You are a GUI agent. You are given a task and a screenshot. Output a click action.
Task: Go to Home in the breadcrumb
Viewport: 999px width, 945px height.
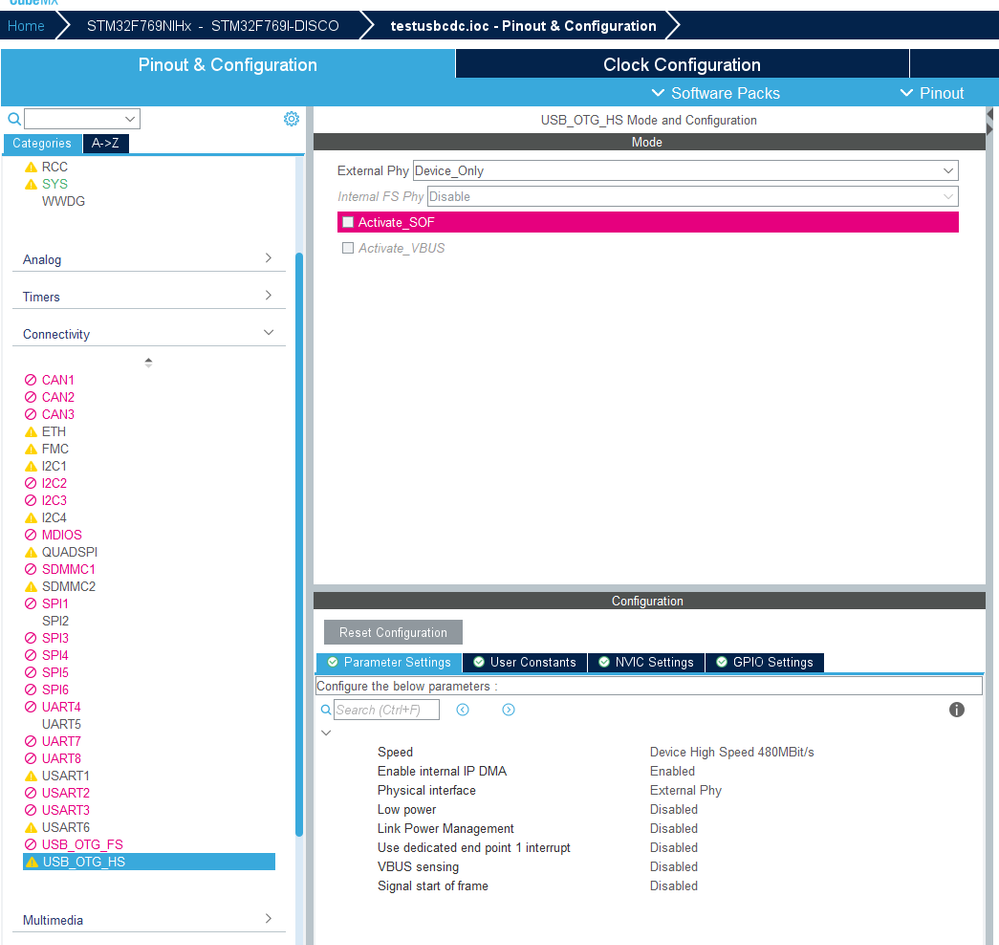pyautogui.click(x=26, y=26)
